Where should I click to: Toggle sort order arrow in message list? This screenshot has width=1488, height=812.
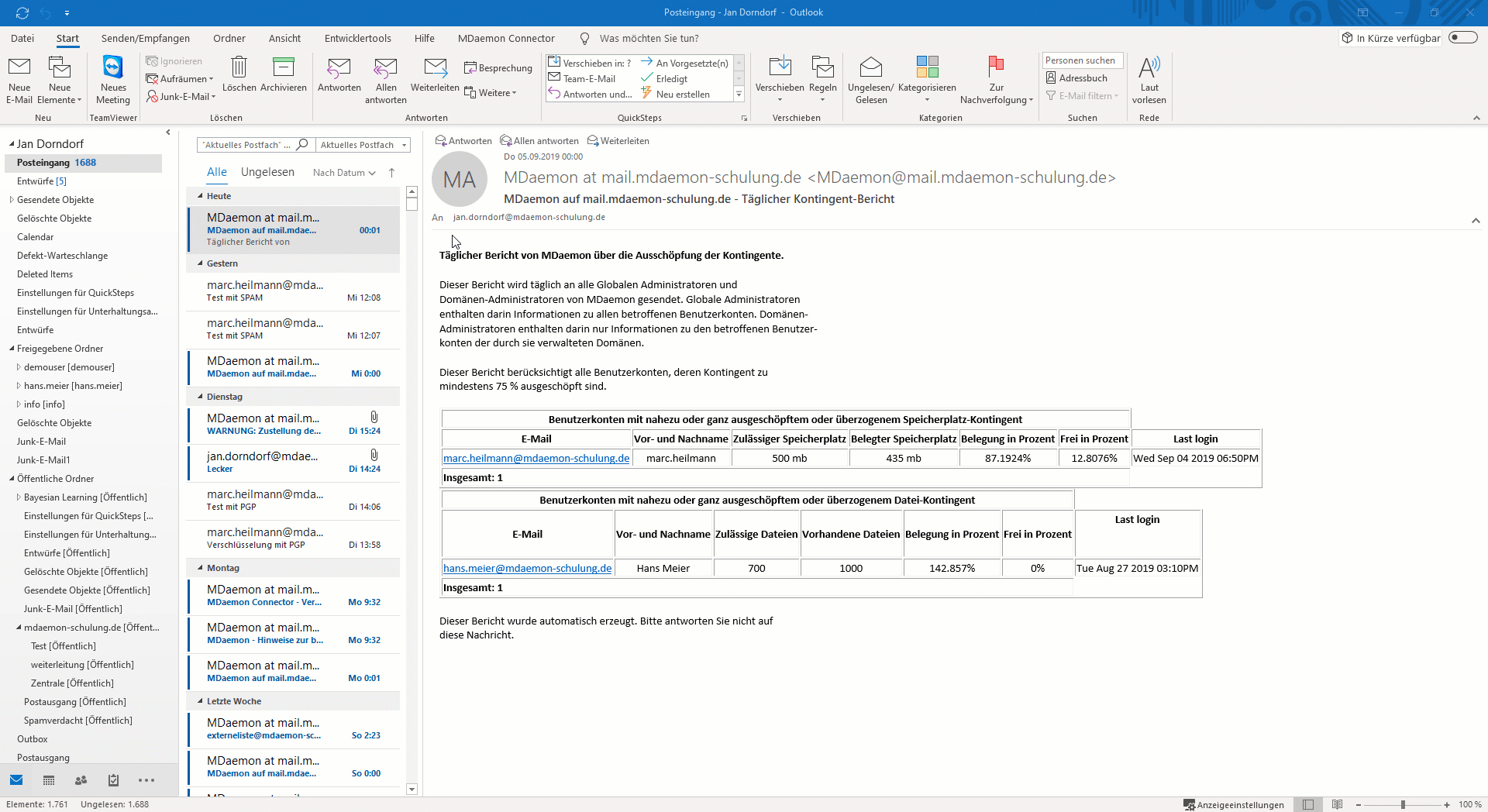click(391, 173)
